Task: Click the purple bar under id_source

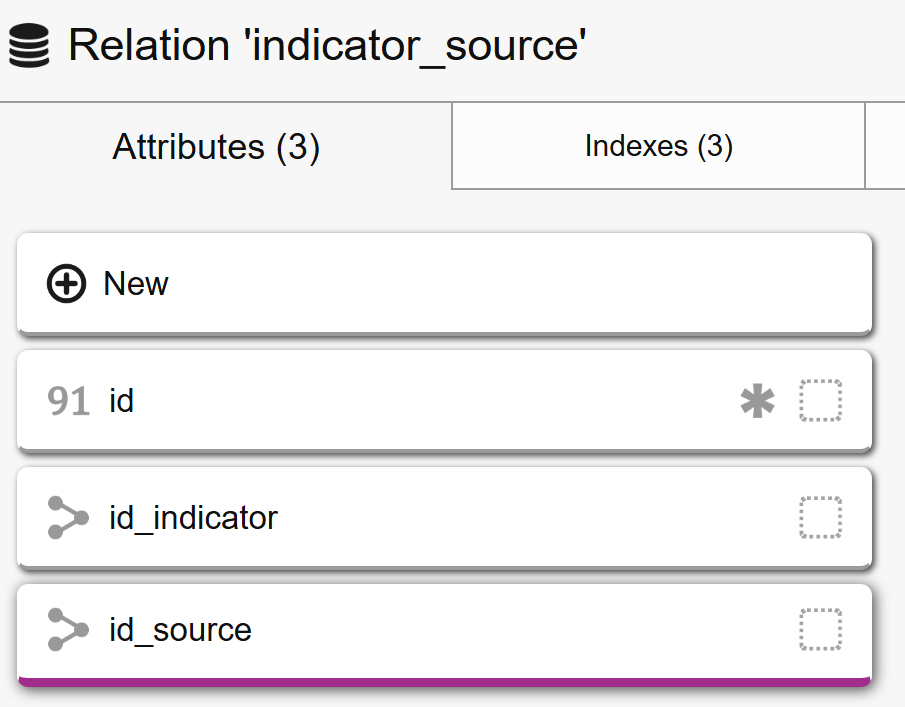Action: (444, 682)
